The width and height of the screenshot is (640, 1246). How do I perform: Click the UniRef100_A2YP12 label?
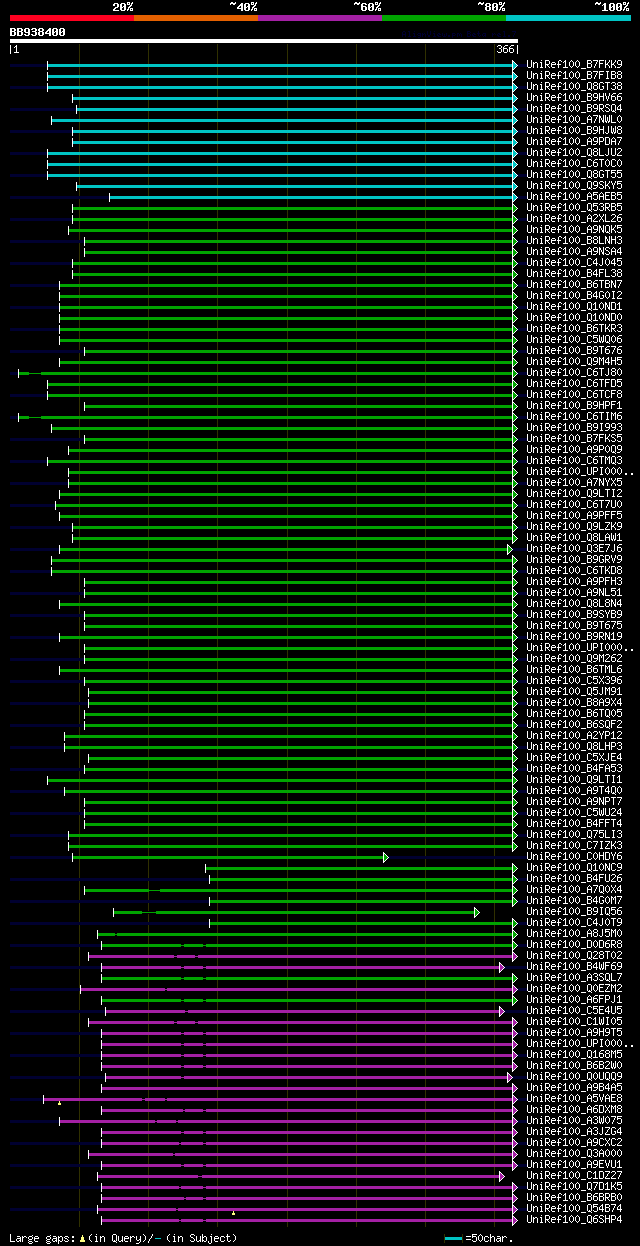(574, 735)
